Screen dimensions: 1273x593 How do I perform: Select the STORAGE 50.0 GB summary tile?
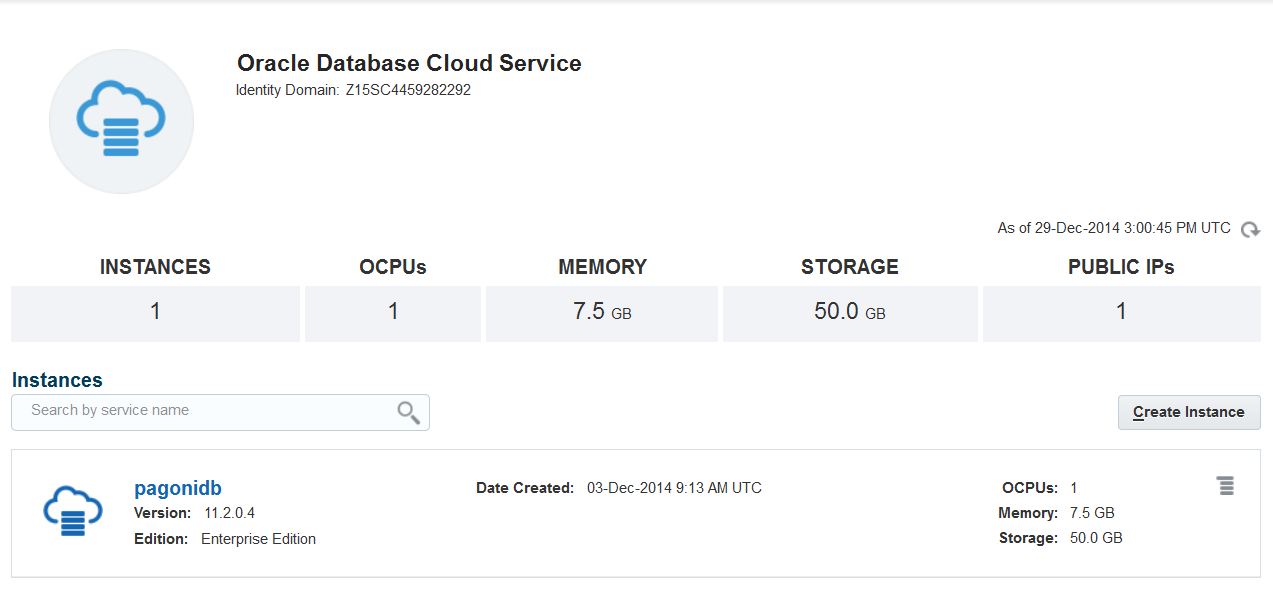pyautogui.click(x=850, y=313)
